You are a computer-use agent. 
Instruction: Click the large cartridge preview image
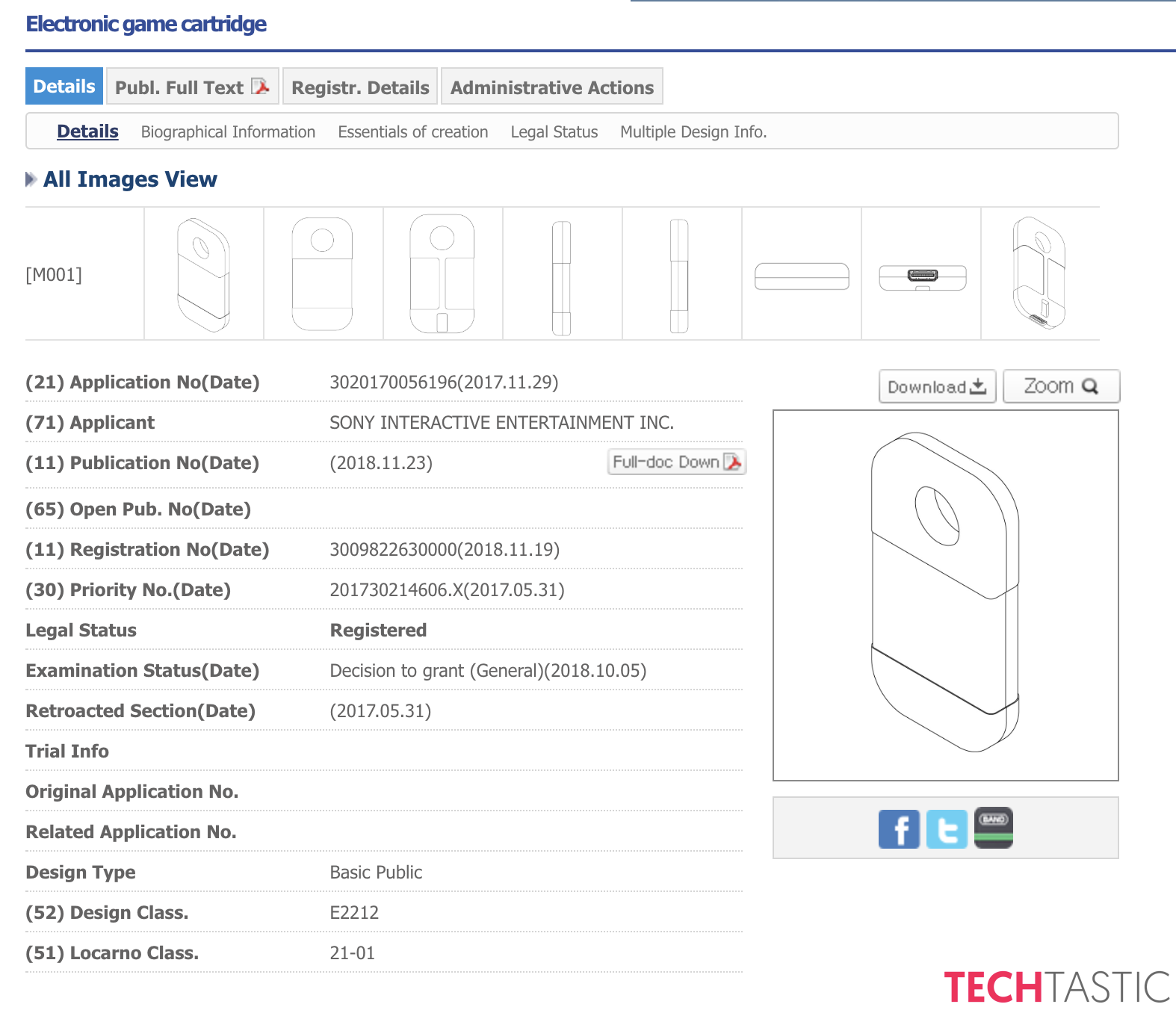(x=945, y=595)
